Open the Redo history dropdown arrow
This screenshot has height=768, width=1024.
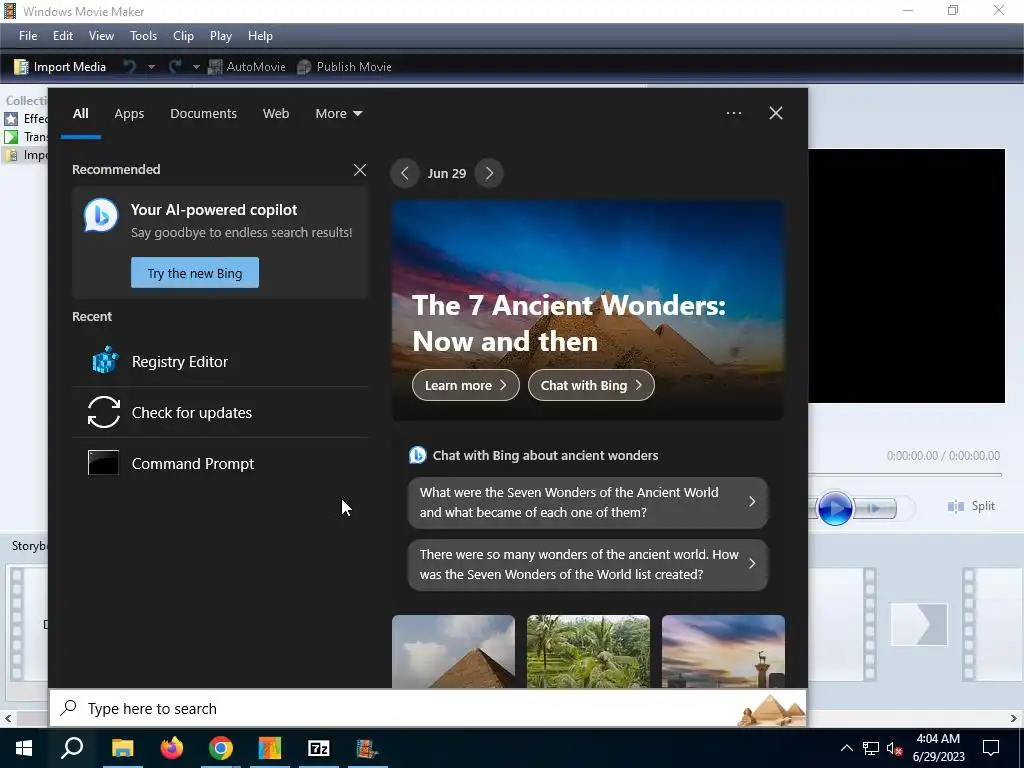click(x=196, y=67)
